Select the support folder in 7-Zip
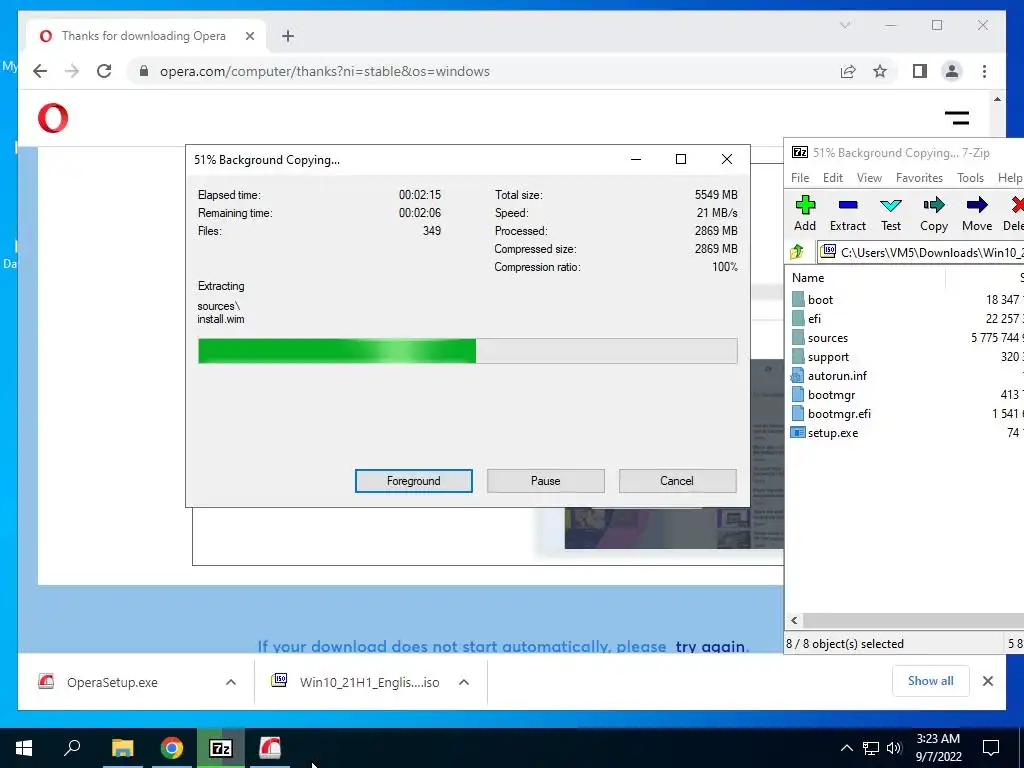This screenshot has width=1024, height=768. tap(828, 357)
